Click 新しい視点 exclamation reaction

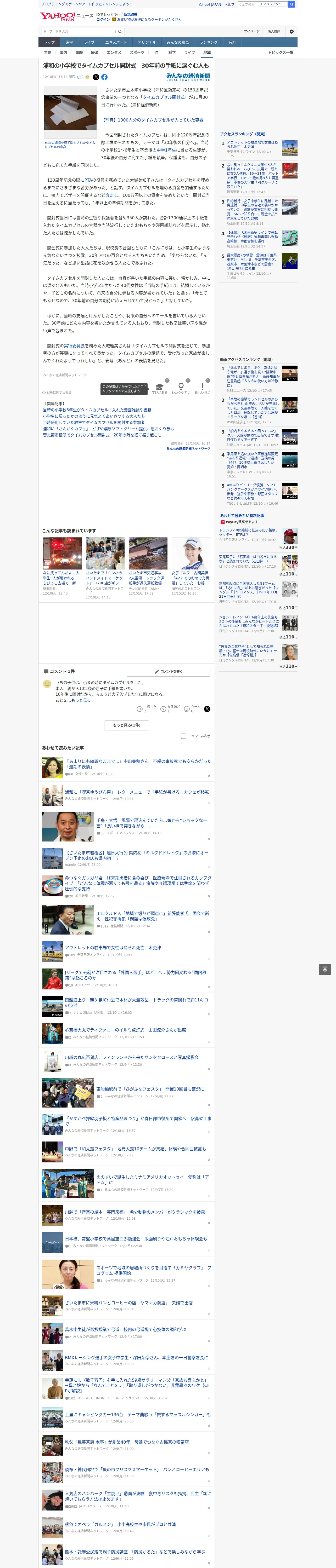[x=203, y=387]
